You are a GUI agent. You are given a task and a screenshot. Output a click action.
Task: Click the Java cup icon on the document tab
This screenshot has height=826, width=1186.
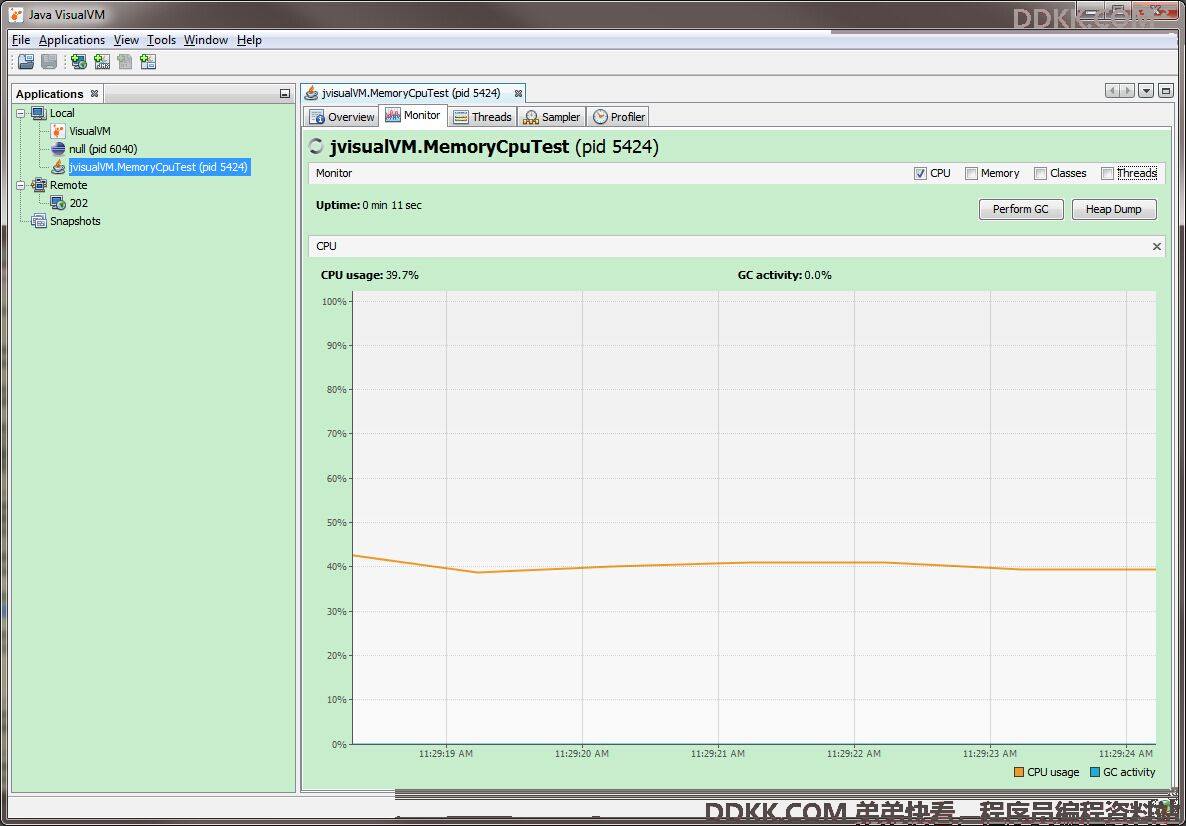pos(311,93)
